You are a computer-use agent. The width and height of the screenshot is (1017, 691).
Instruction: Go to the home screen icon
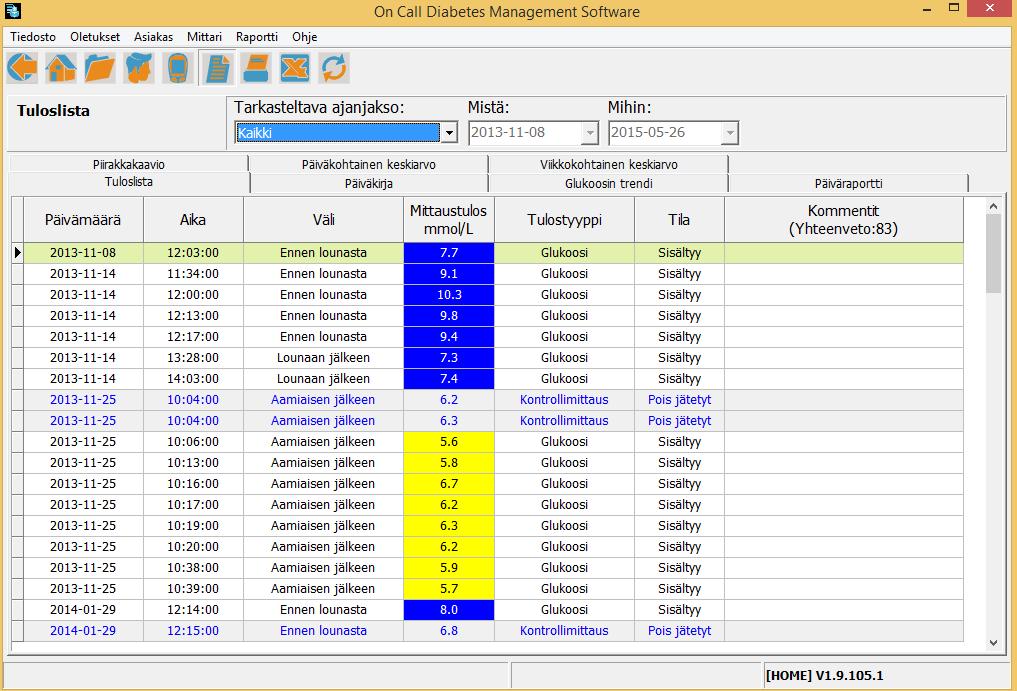(61, 68)
